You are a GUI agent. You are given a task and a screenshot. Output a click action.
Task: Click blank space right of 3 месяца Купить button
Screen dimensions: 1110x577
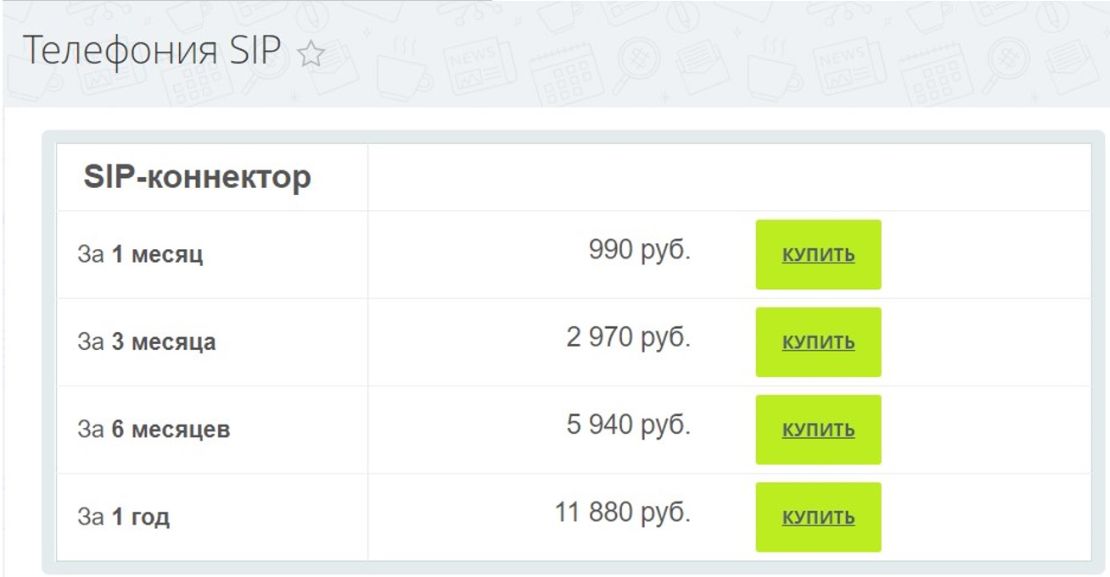point(985,343)
